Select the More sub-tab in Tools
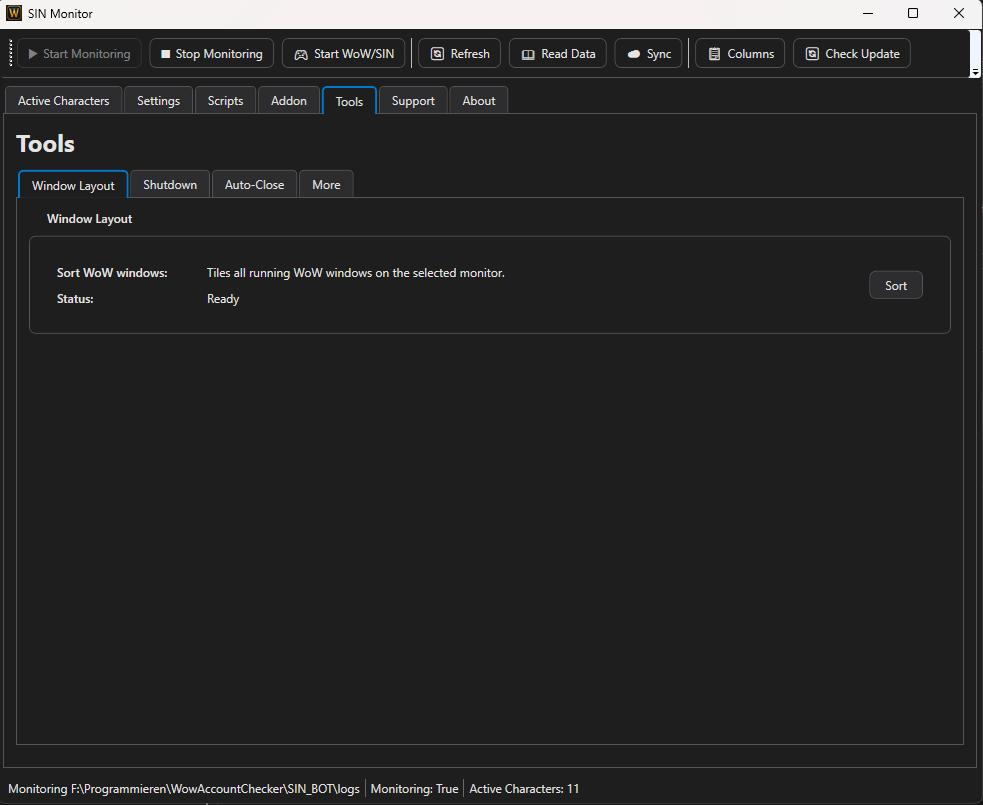The image size is (983, 805). tap(326, 184)
